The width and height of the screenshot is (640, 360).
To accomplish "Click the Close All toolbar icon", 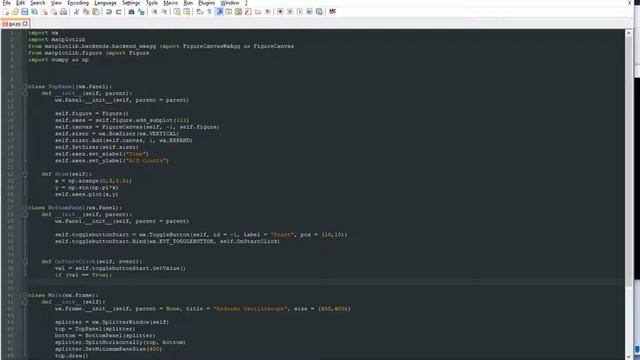I will [53, 12].
